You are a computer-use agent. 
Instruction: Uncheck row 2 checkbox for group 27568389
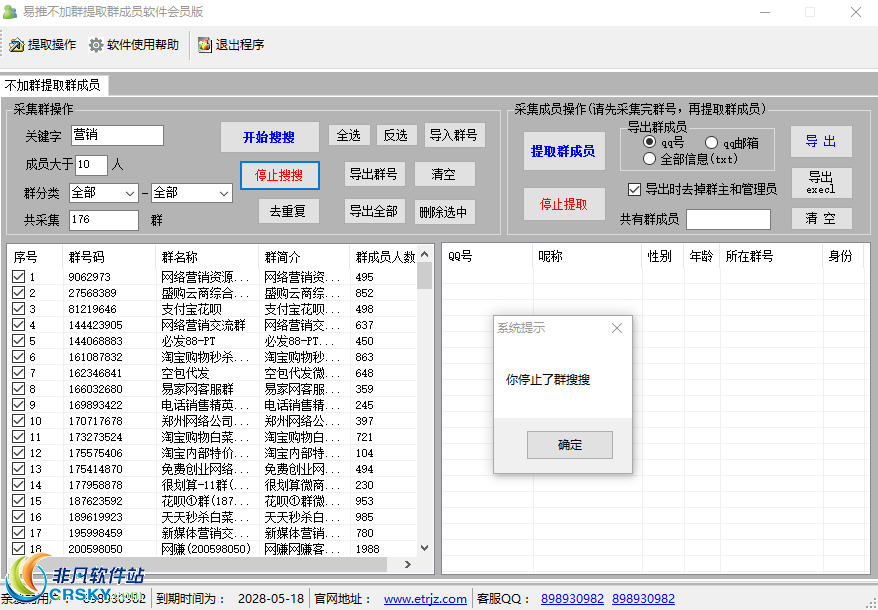point(18,292)
